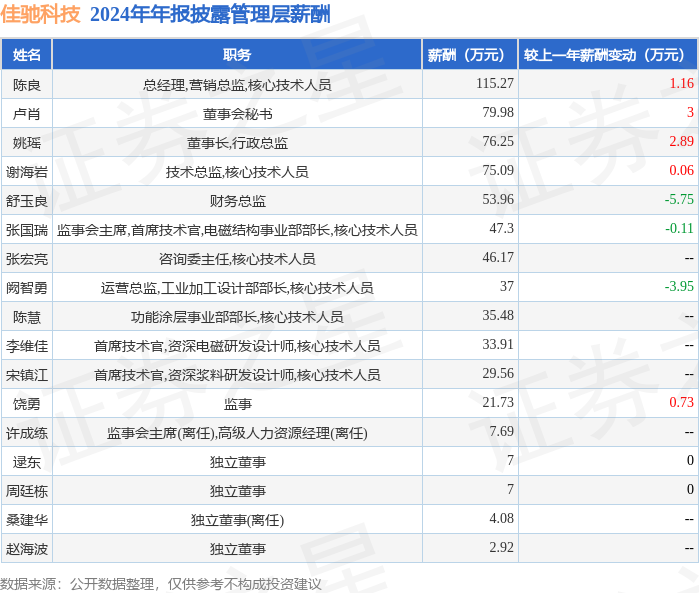699x593 pixels.
Task: Click the salary value 21.73
Action: pos(498,403)
